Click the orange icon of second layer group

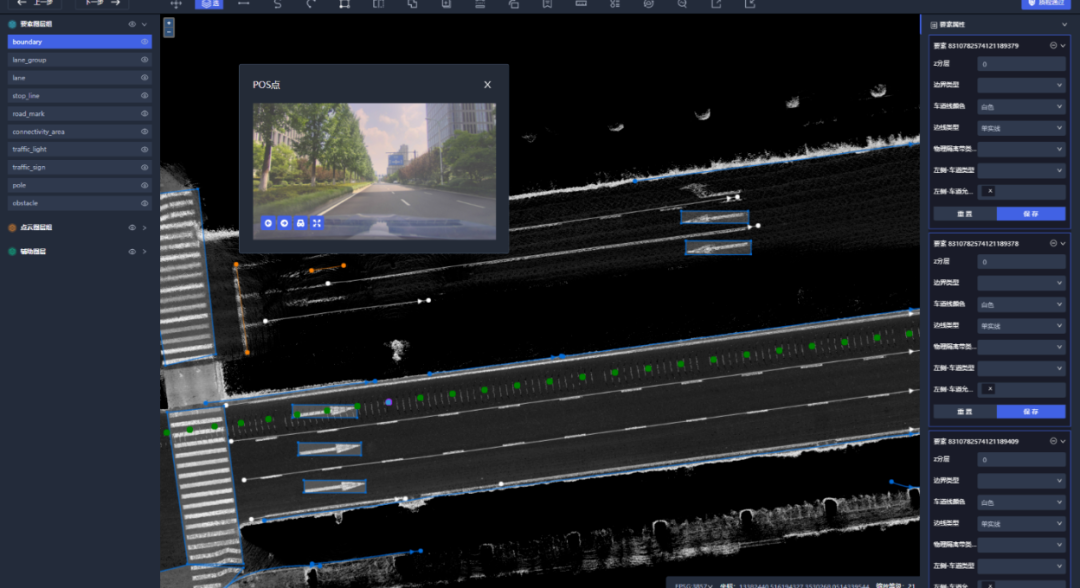pyautogui.click(x=12, y=227)
